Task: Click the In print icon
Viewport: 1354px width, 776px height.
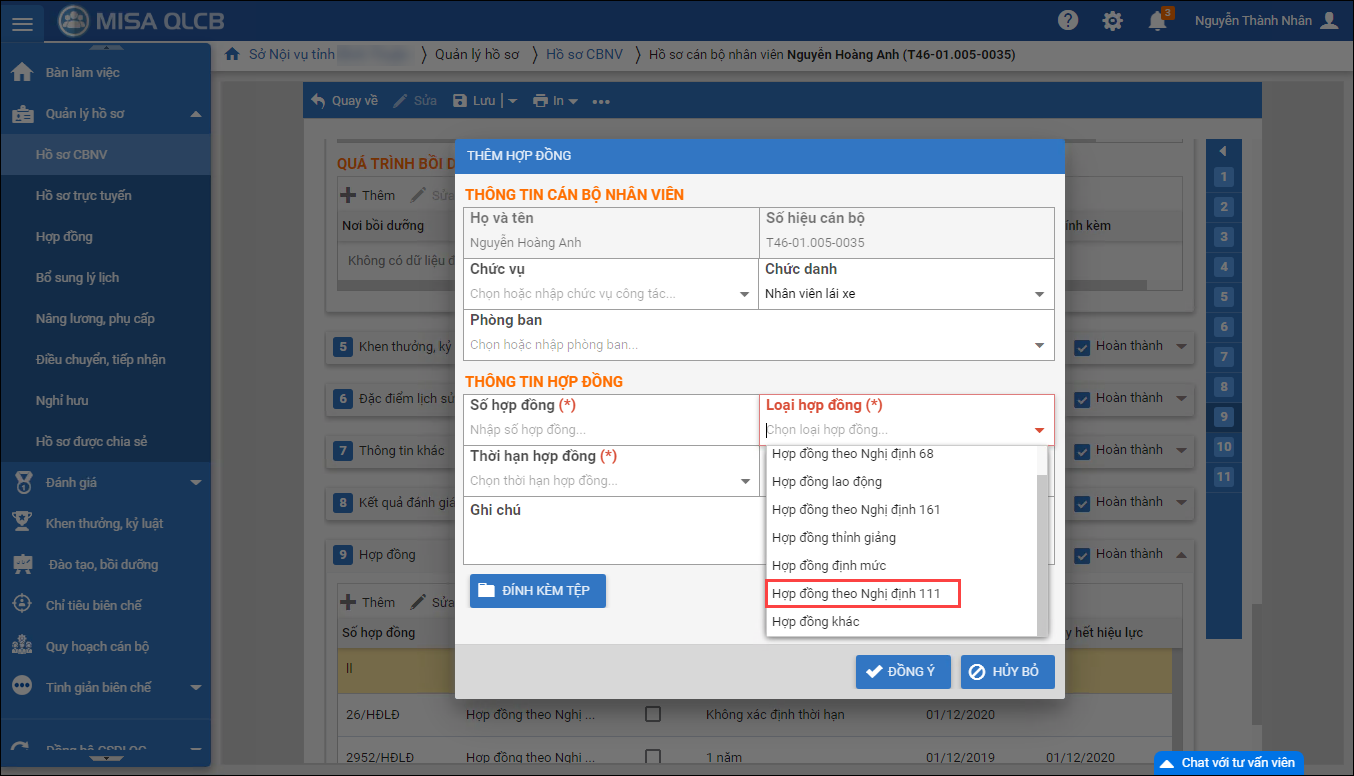Action: pos(541,101)
